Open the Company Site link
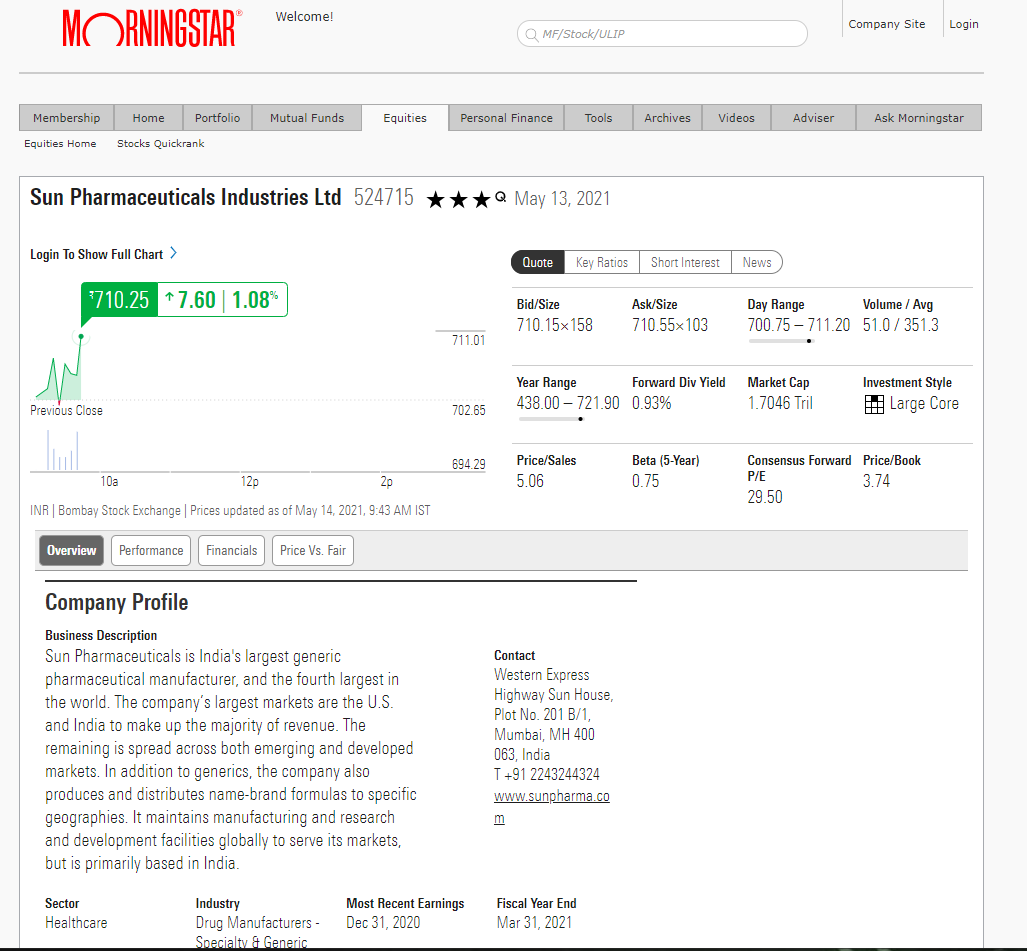This screenshot has width=1027, height=951. click(x=887, y=24)
